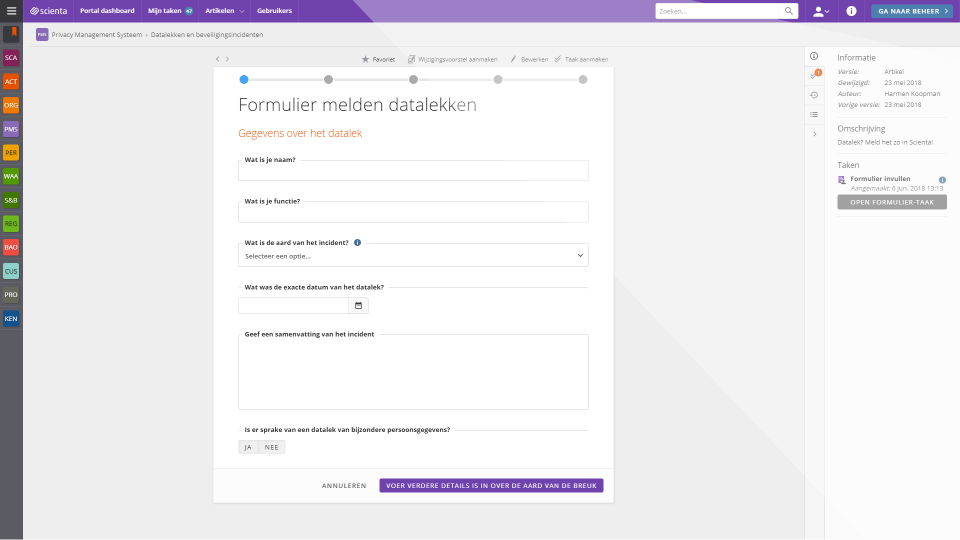Viewport: 960px width, 540px height.
Task: Open the KEN module tile
Action: coord(11,318)
